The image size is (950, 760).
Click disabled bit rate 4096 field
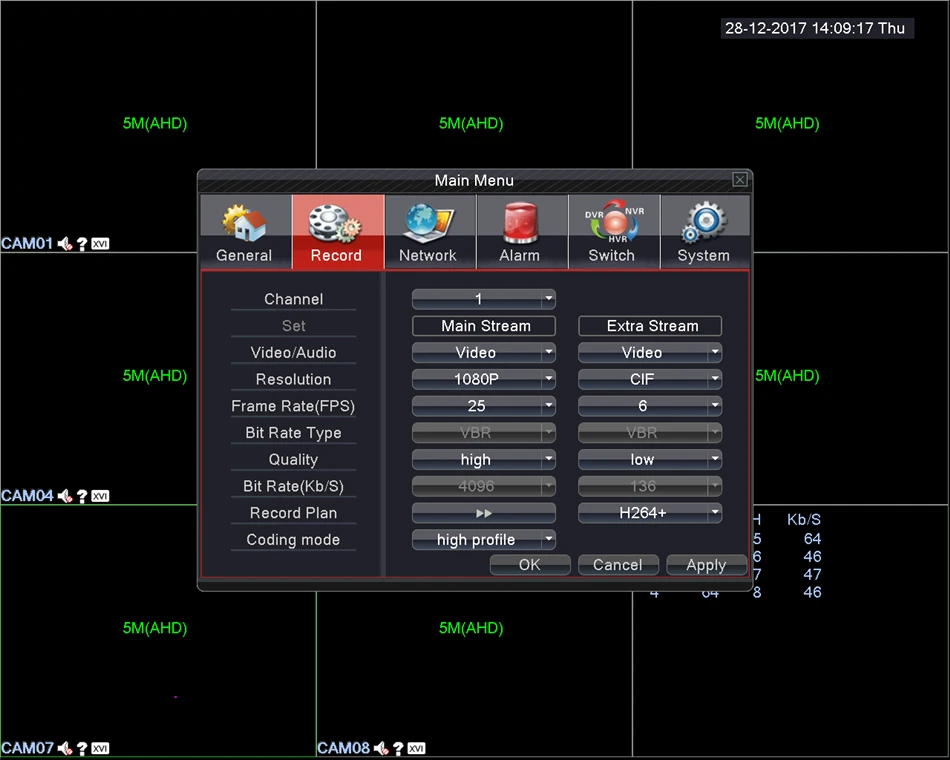pos(483,486)
